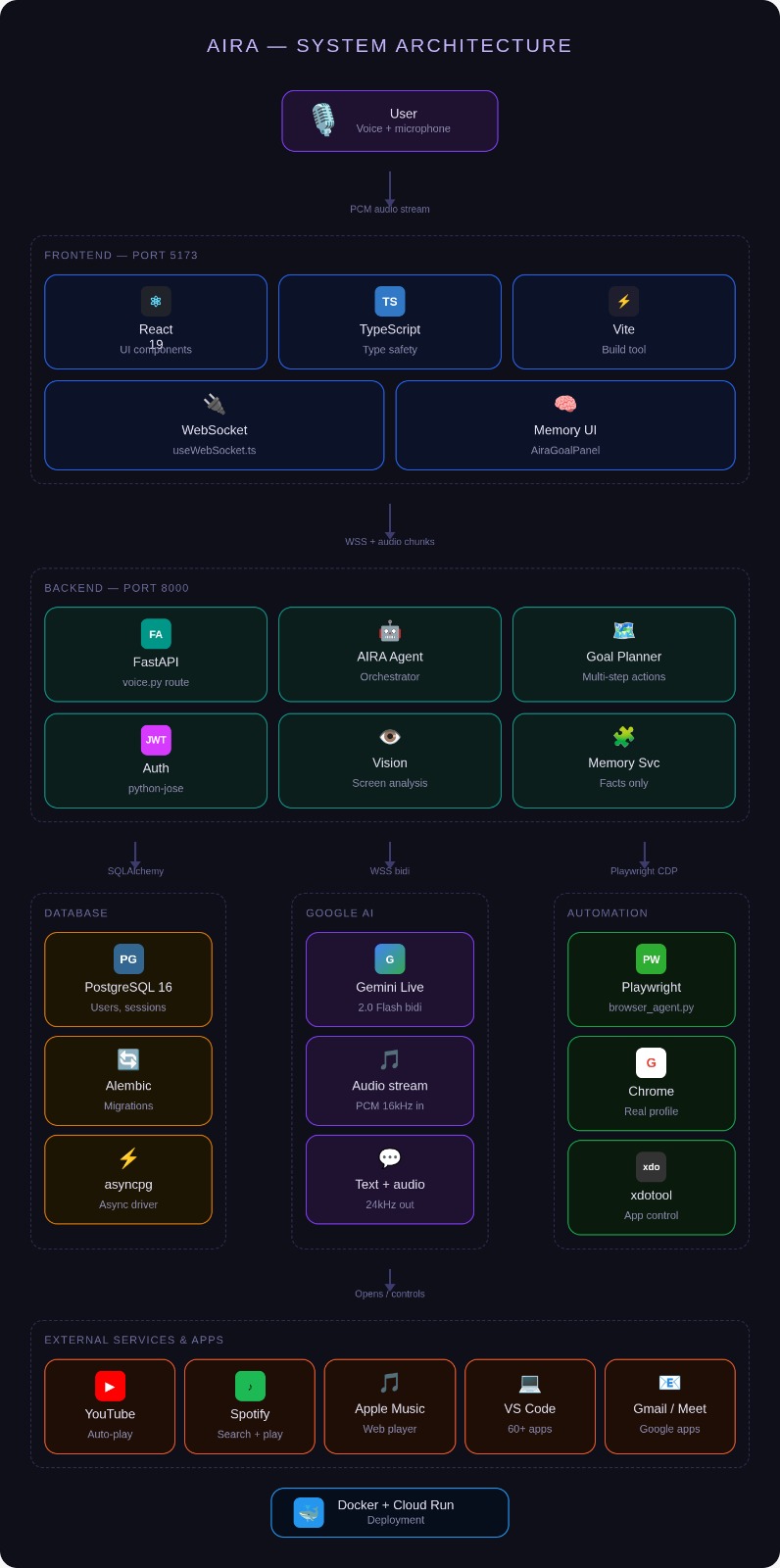The image size is (780, 1568).
Task: Click the Vite lightning bolt icon
Action: click(x=624, y=302)
